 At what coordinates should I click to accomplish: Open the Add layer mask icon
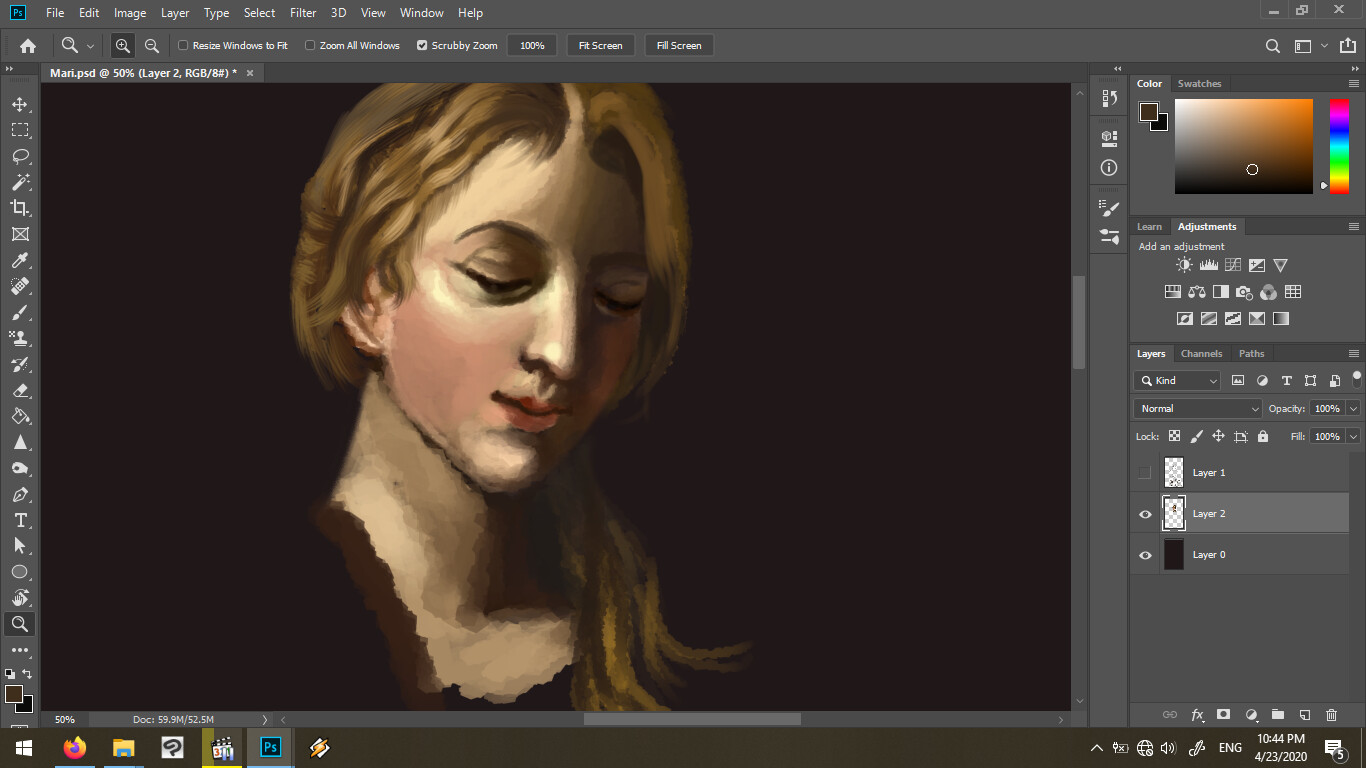point(1224,715)
